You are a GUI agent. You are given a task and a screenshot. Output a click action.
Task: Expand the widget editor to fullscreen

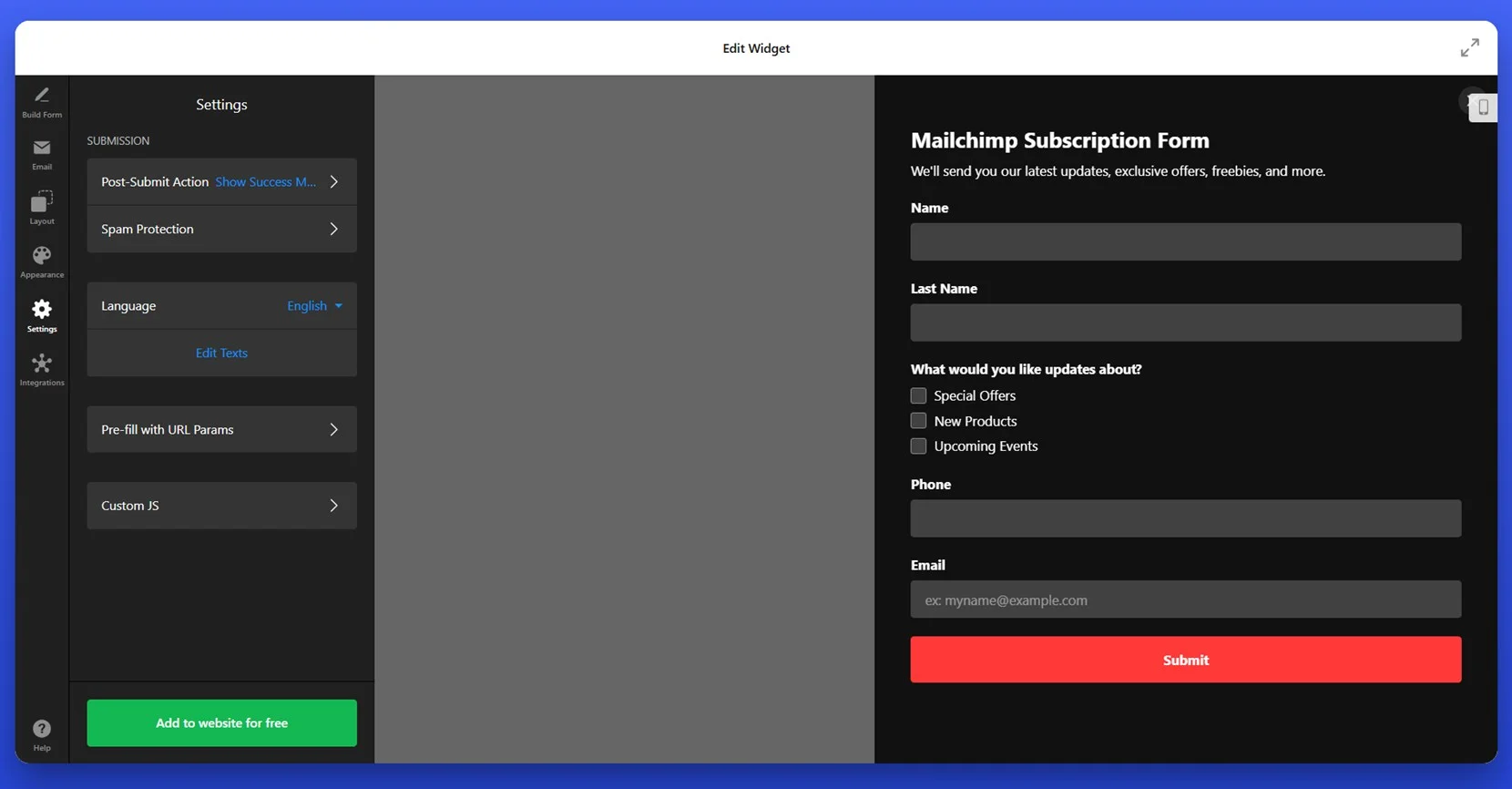(1469, 47)
